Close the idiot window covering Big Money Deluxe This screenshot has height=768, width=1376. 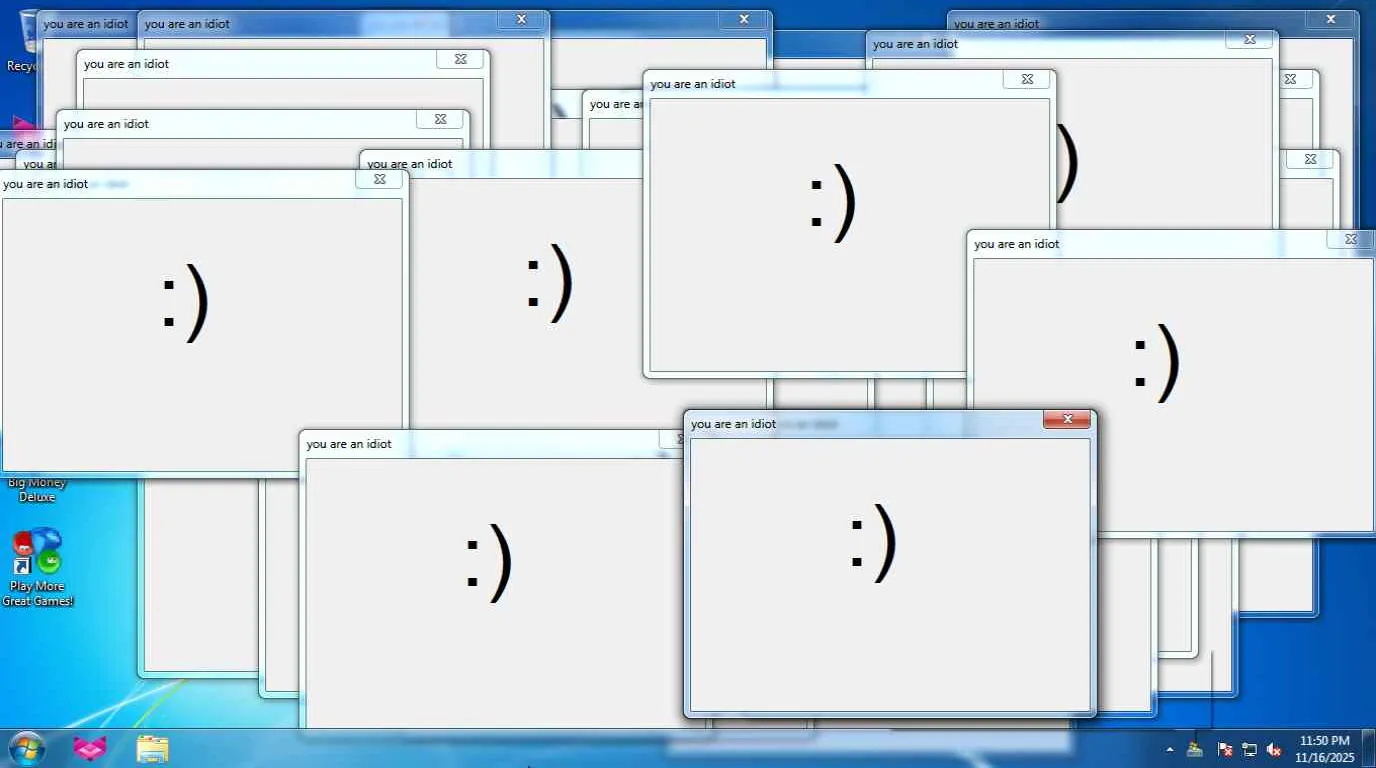click(x=380, y=179)
